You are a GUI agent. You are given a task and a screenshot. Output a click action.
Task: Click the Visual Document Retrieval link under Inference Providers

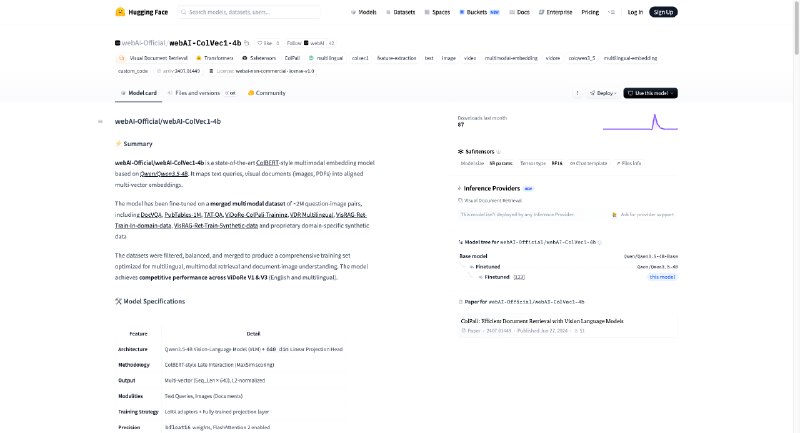(x=490, y=201)
